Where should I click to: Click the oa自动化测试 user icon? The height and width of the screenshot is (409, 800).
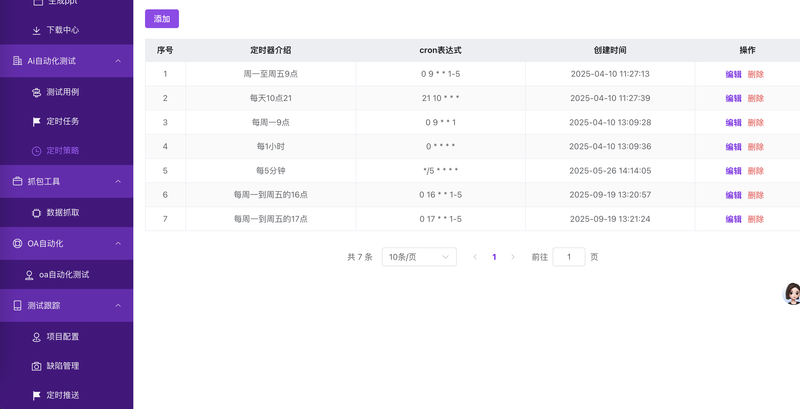pos(29,274)
